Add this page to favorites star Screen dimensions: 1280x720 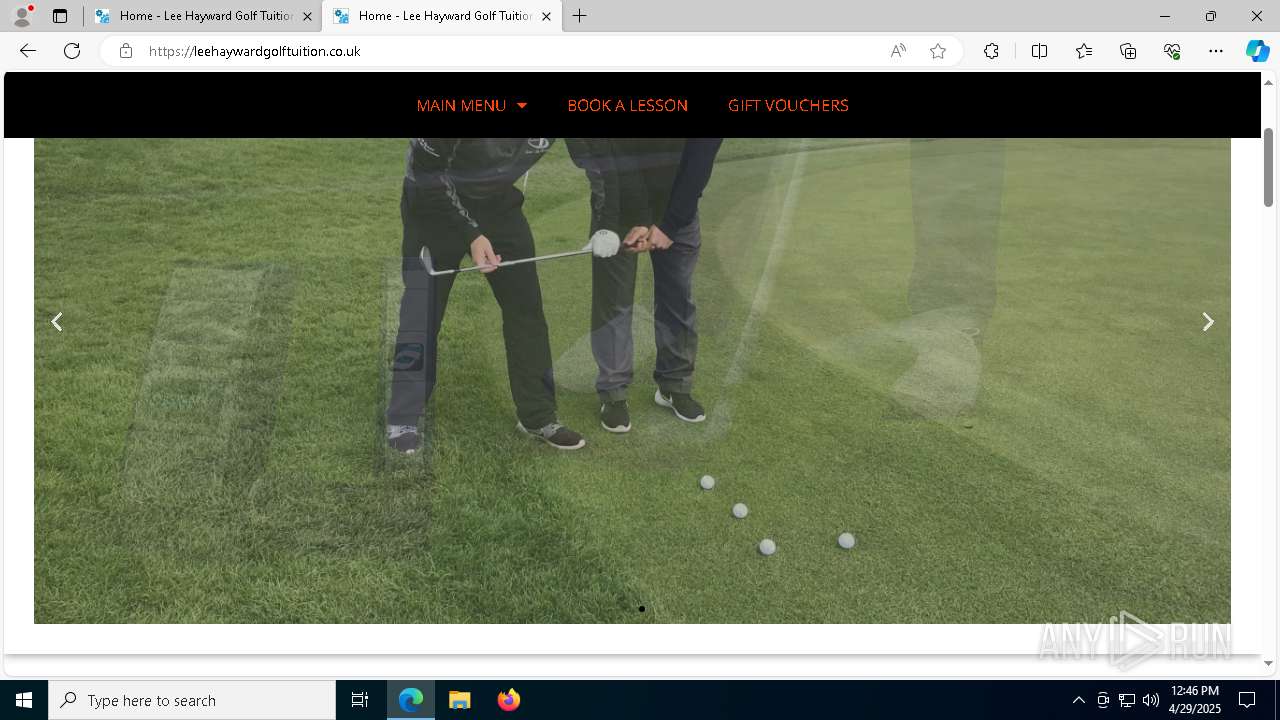point(938,51)
